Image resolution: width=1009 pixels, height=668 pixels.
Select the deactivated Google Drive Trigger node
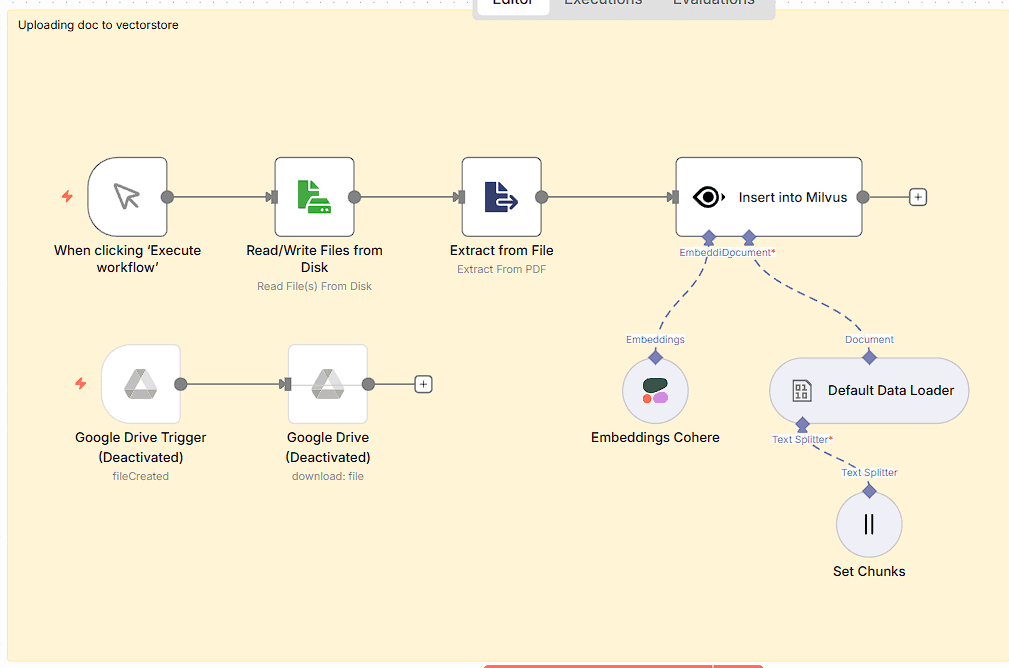click(141, 384)
